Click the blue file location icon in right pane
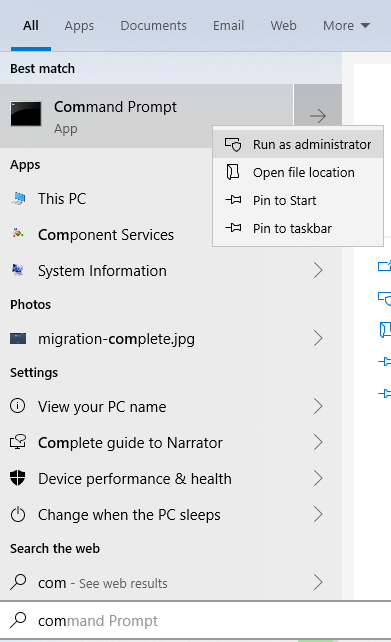391x642 pixels. (385, 330)
